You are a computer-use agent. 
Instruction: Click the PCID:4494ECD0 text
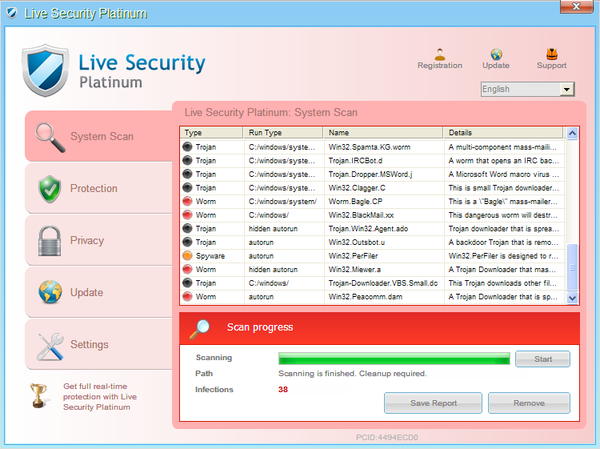387,437
